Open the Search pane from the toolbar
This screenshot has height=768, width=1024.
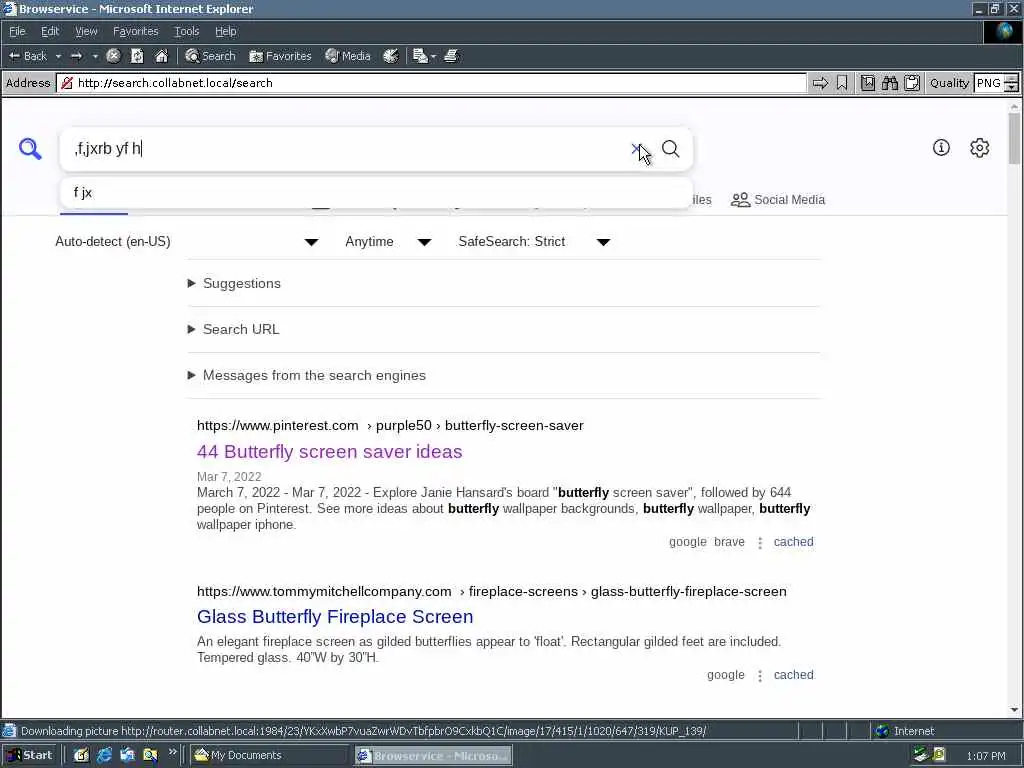210,56
